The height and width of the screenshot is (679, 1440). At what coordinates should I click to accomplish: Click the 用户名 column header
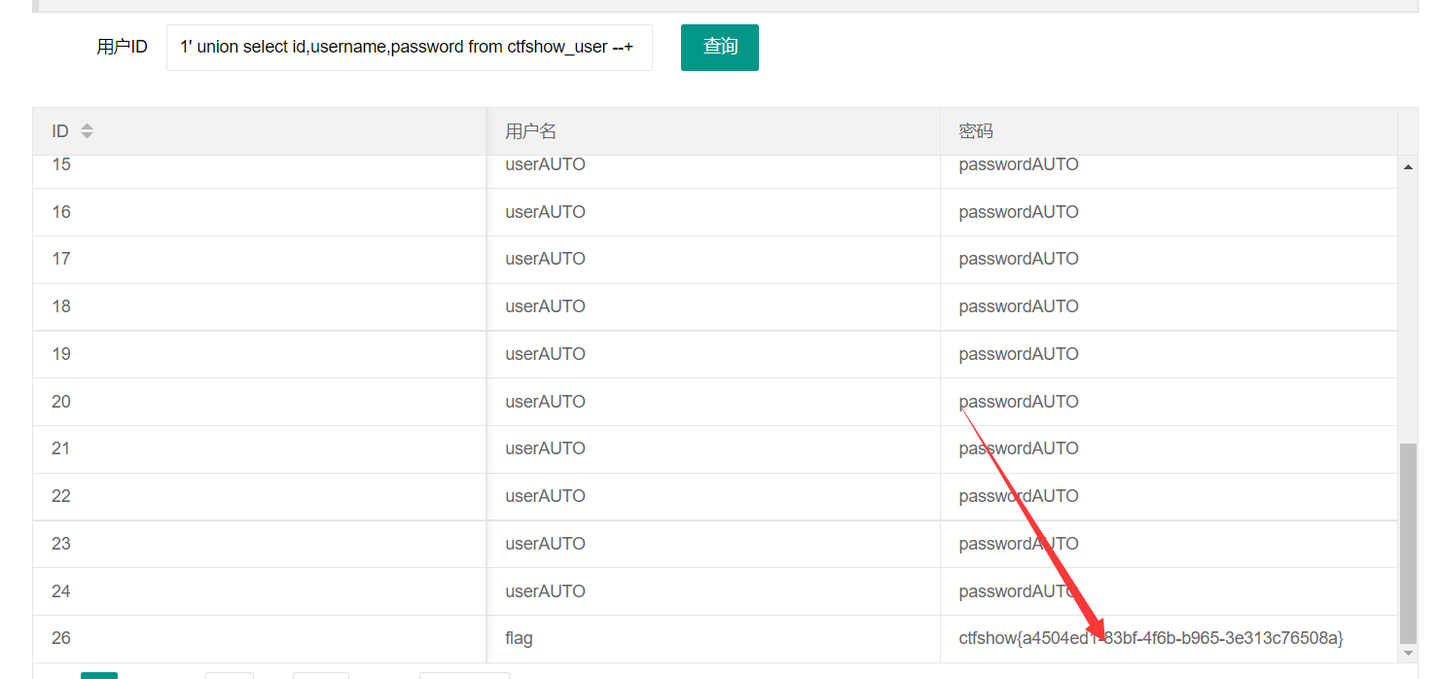(x=531, y=131)
